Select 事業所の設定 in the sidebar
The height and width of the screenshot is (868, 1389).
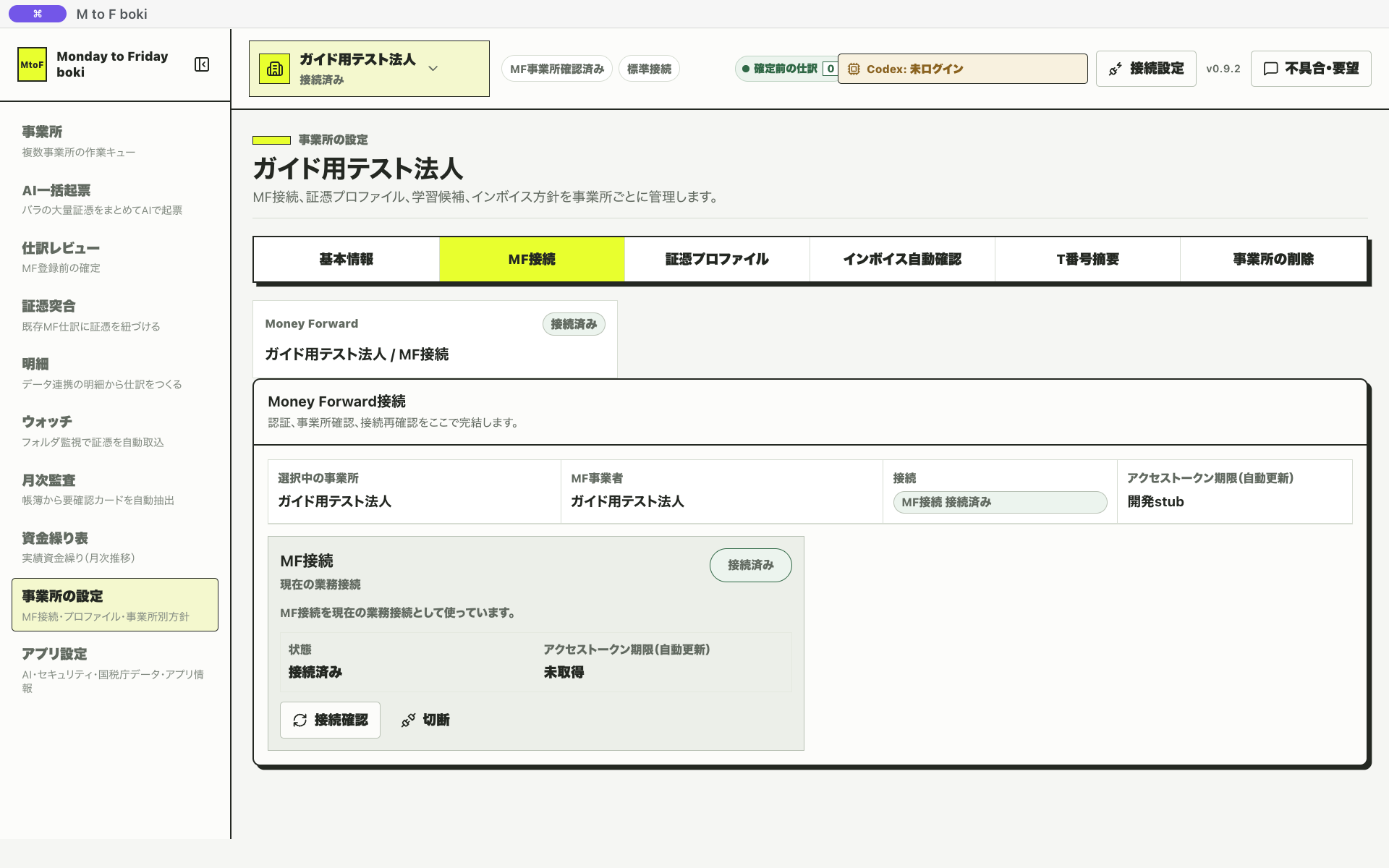click(115, 605)
